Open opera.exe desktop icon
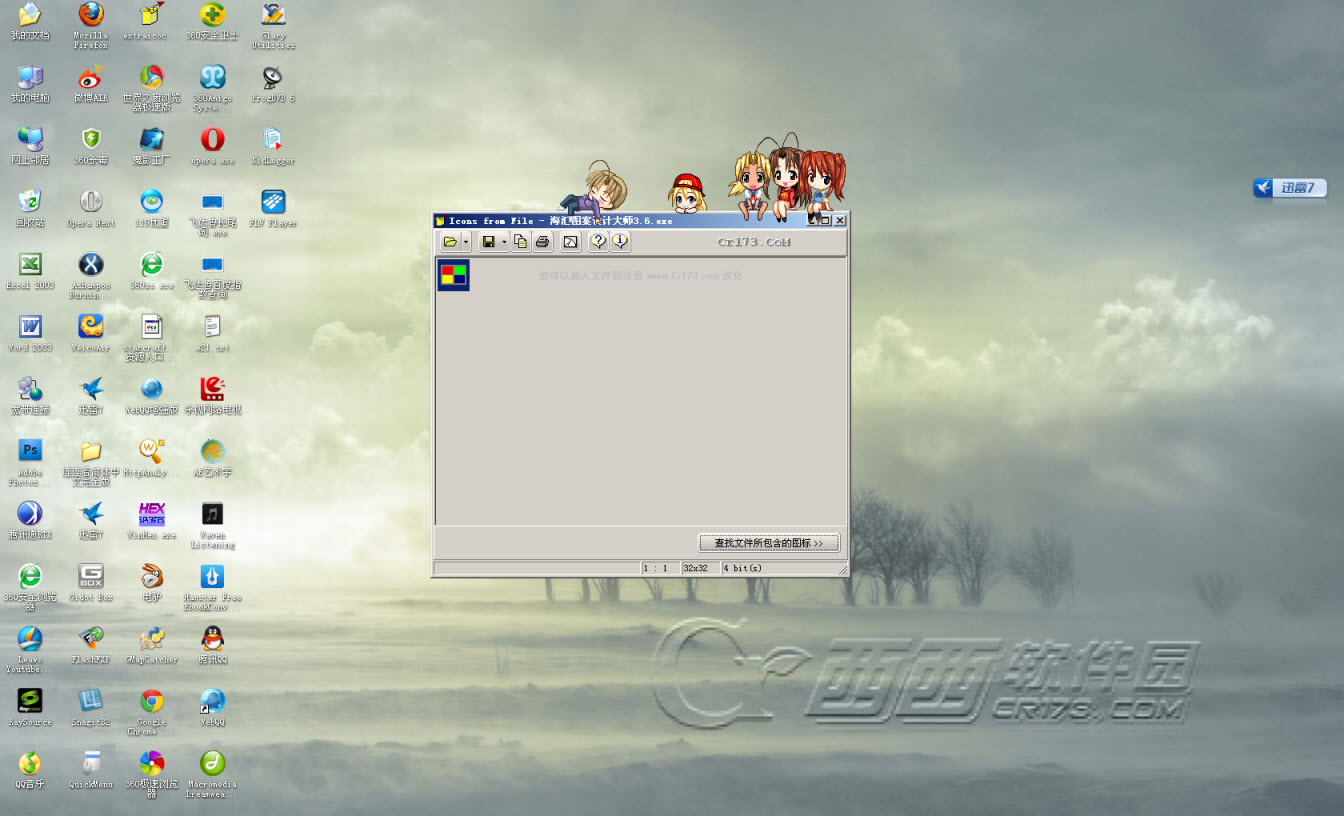The width and height of the screenshot is (1344, 816). (212, 146)
